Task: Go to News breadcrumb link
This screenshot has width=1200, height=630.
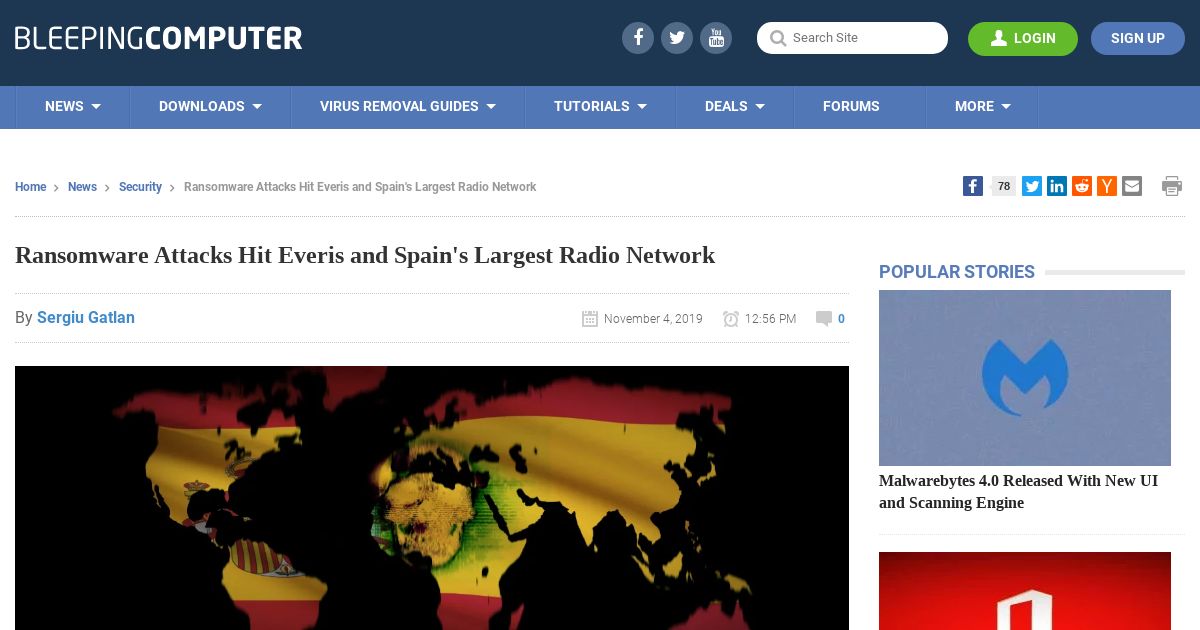Action: coord(82,187)
